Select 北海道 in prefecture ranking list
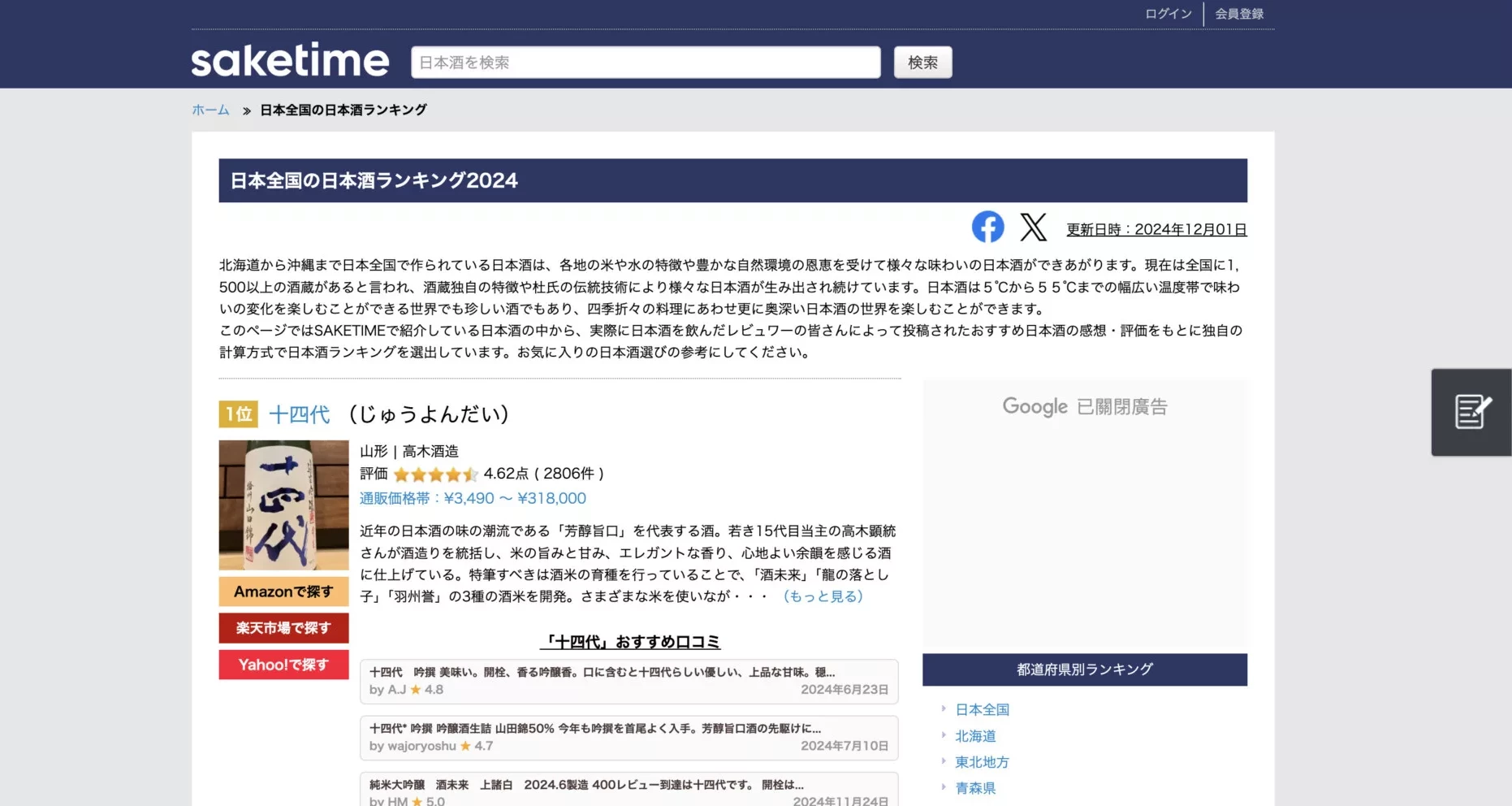Viewport: 1512px width, 806px height. [x=975, y=736]
